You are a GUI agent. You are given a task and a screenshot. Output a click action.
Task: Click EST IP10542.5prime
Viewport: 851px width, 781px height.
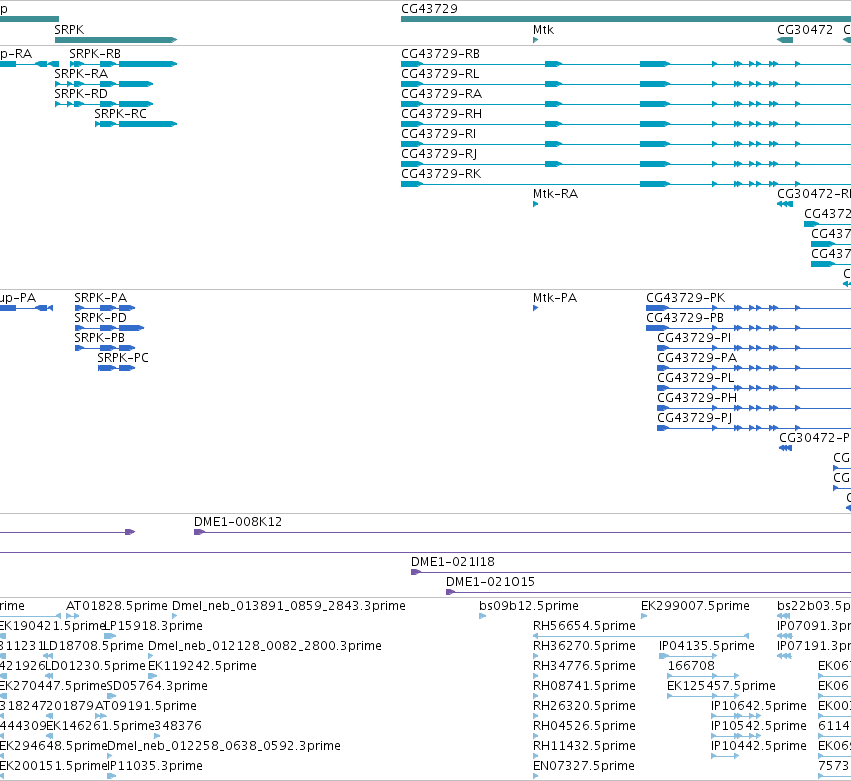(759, 727)
